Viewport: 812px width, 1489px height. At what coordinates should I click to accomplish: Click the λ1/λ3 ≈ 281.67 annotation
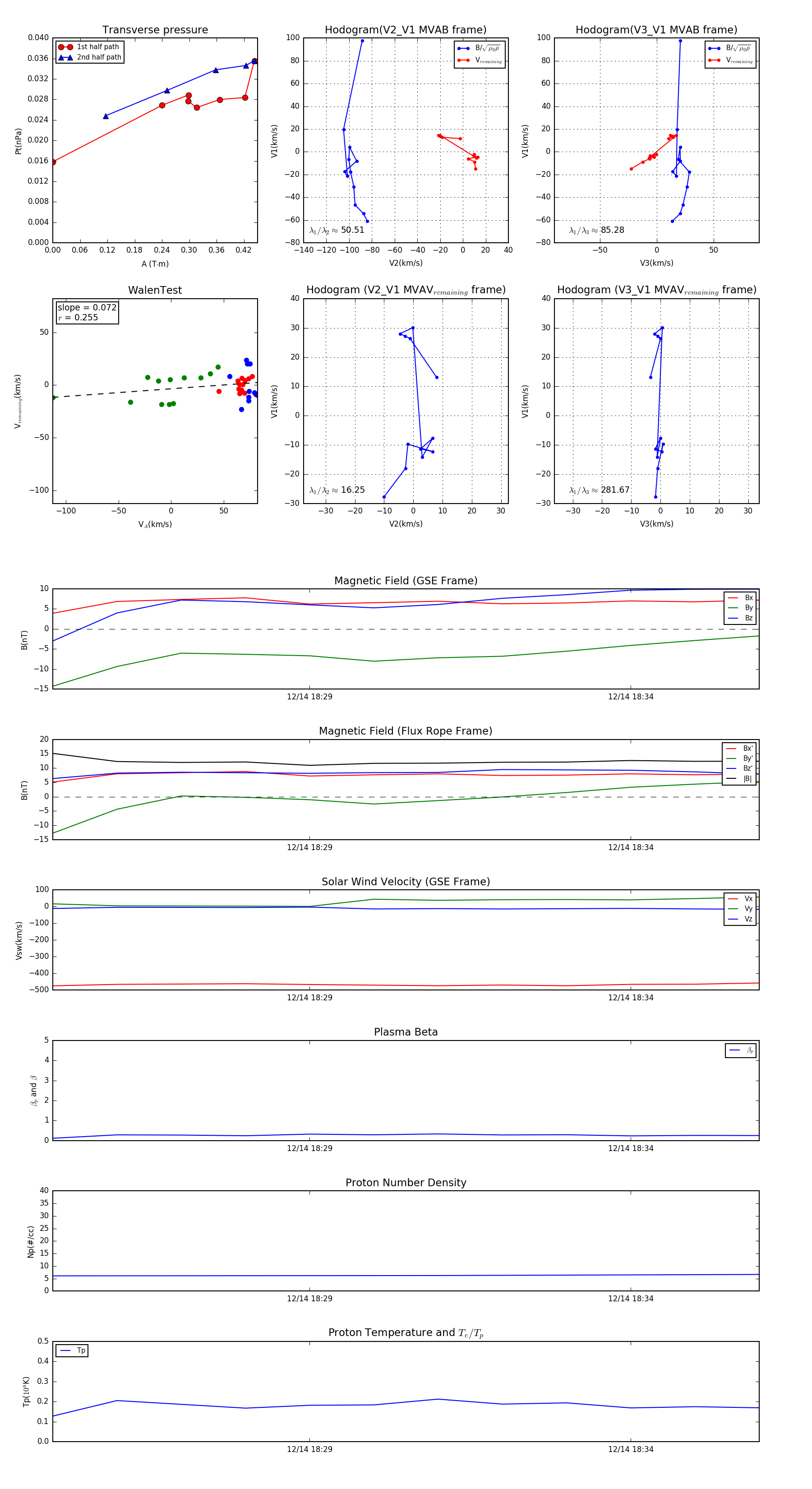[x=600, y=490]
